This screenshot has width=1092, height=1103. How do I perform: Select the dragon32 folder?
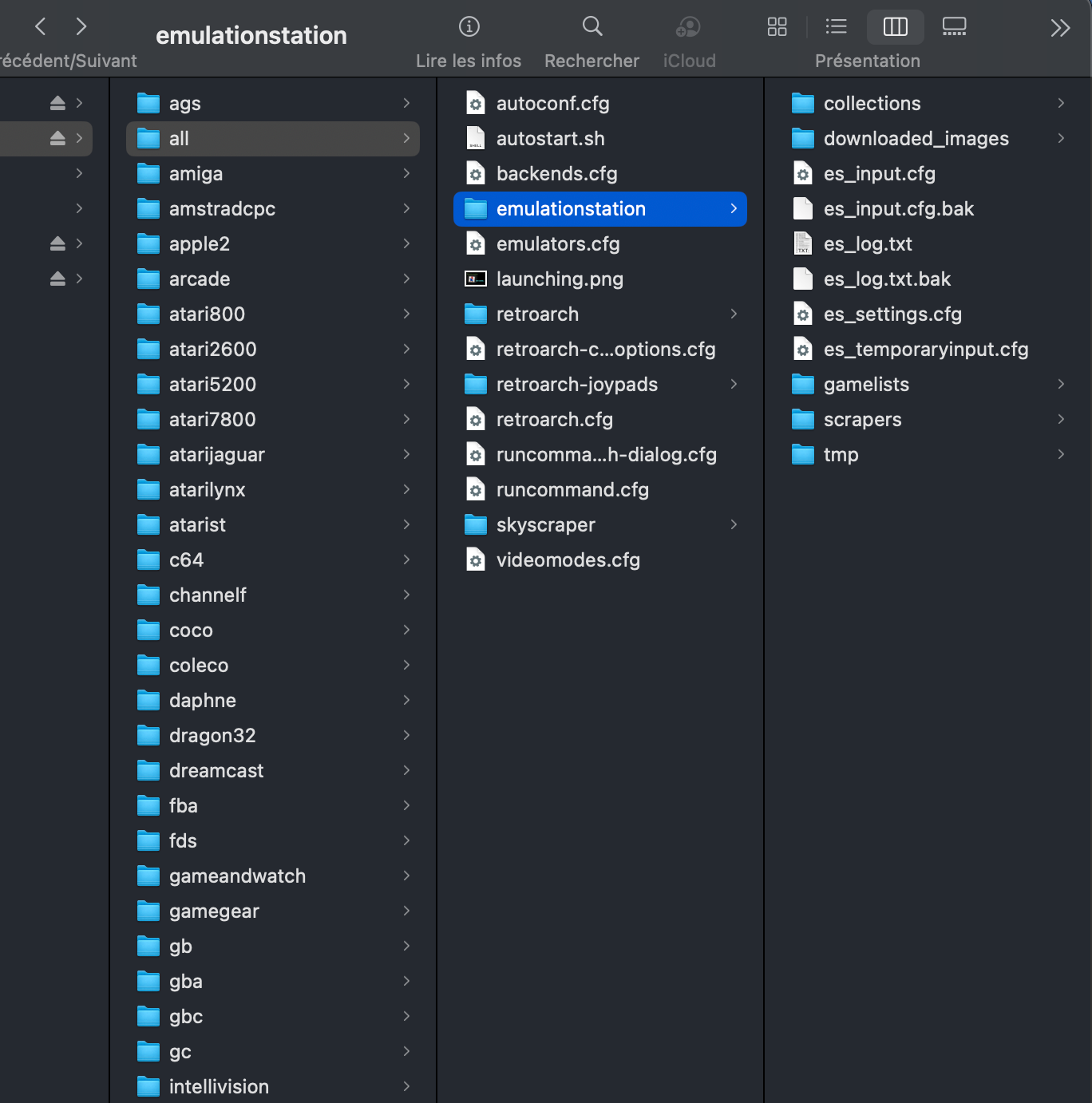pos(273,735)
